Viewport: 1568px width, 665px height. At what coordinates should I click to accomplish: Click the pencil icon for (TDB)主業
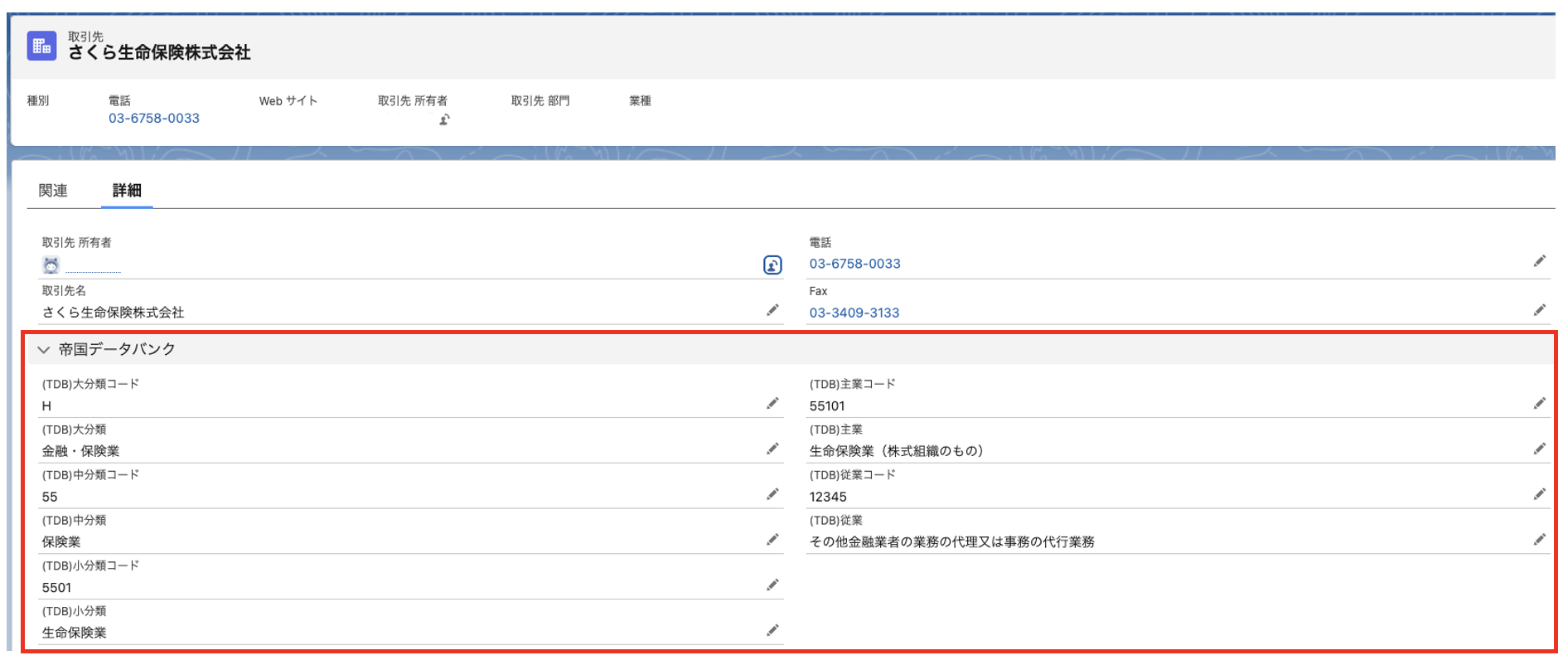(1540, 449)
